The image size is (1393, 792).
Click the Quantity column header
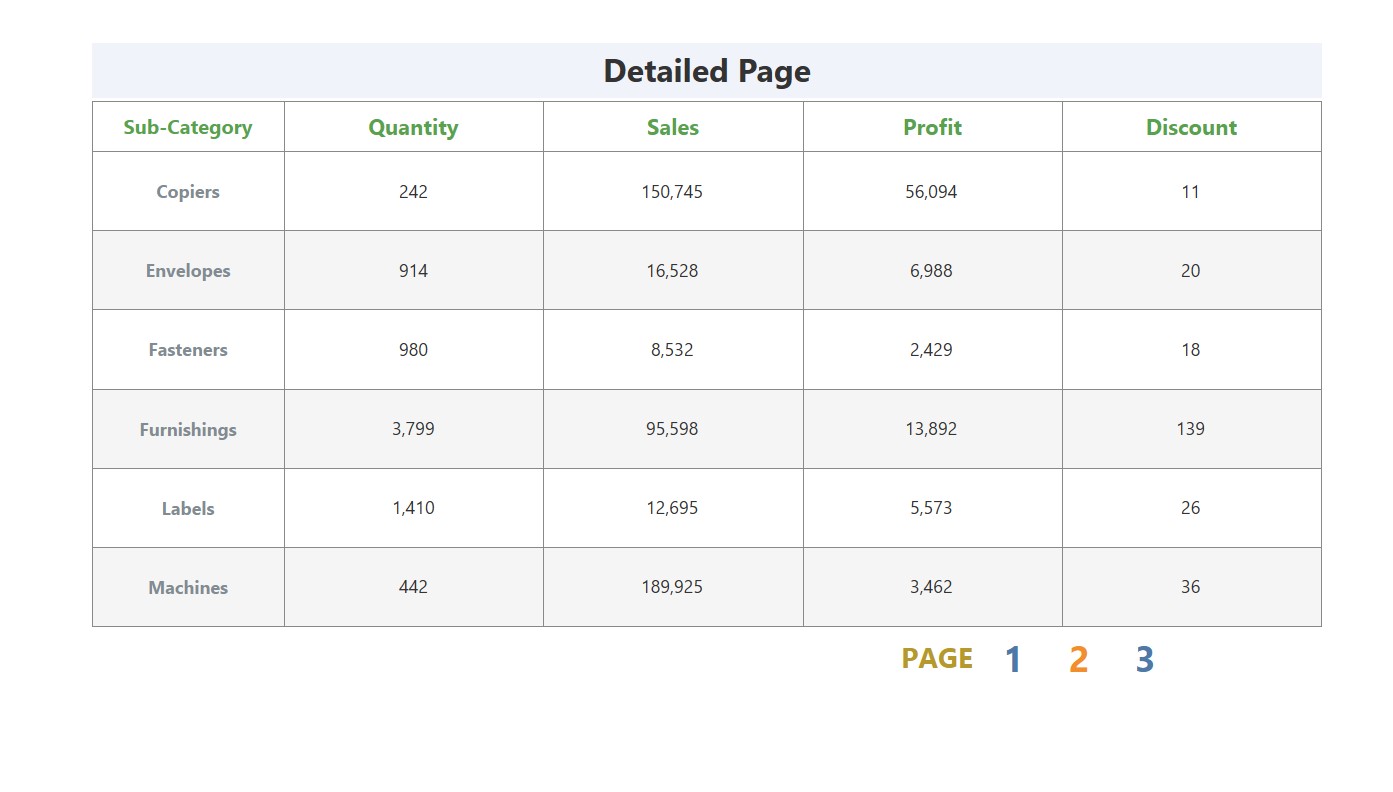tap(413, 128)
